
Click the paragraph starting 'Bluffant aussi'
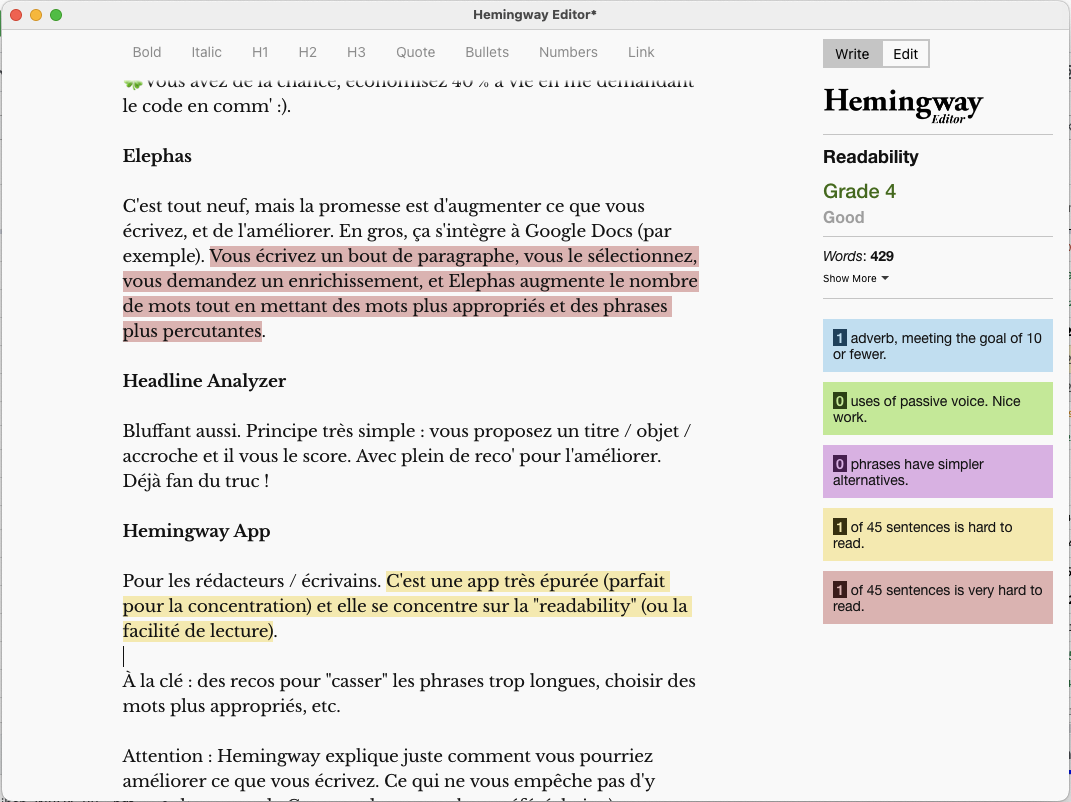click(x=407, y=456)
